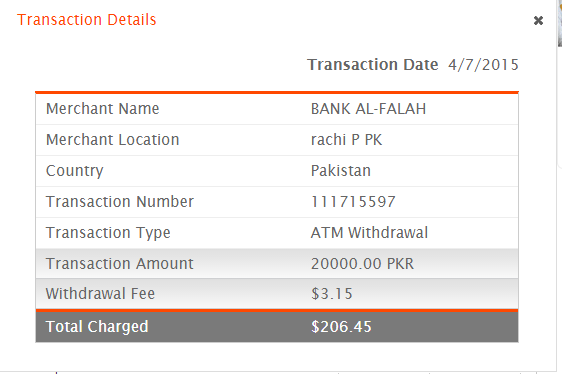Click the Total Charged label

tap(97, 327)
